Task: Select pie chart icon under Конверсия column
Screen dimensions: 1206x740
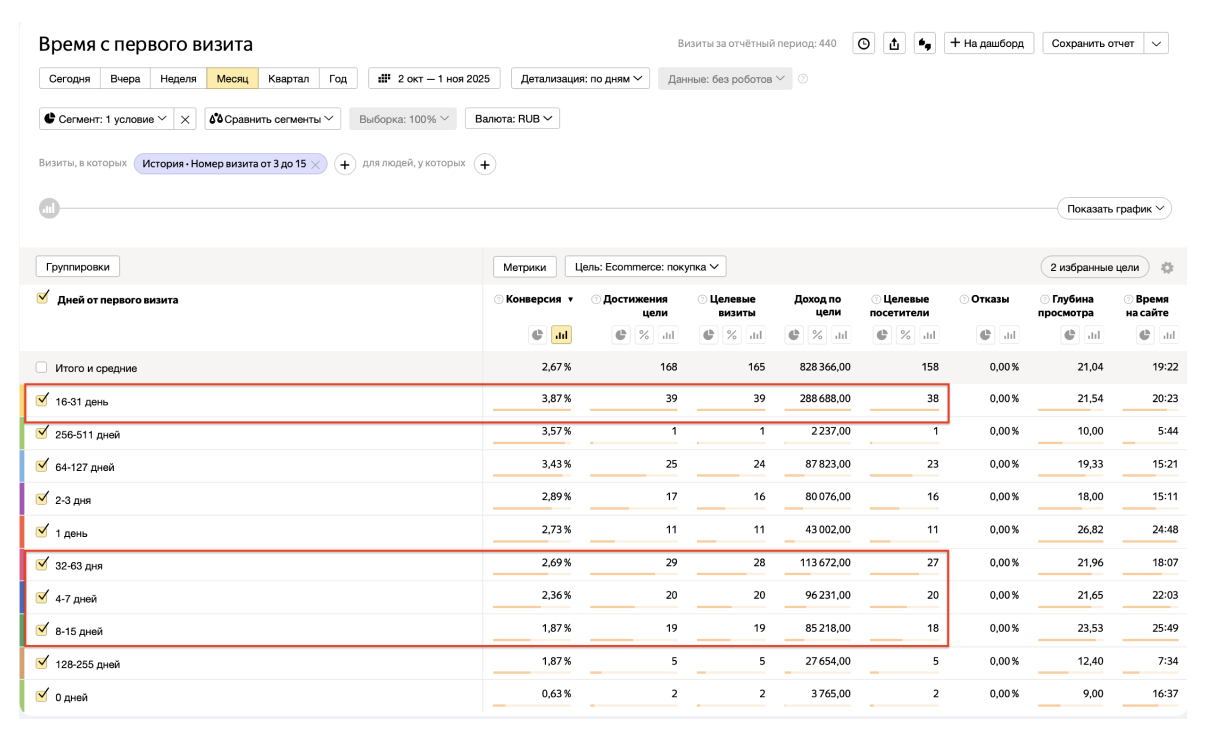Action: [x=537, y=335]
